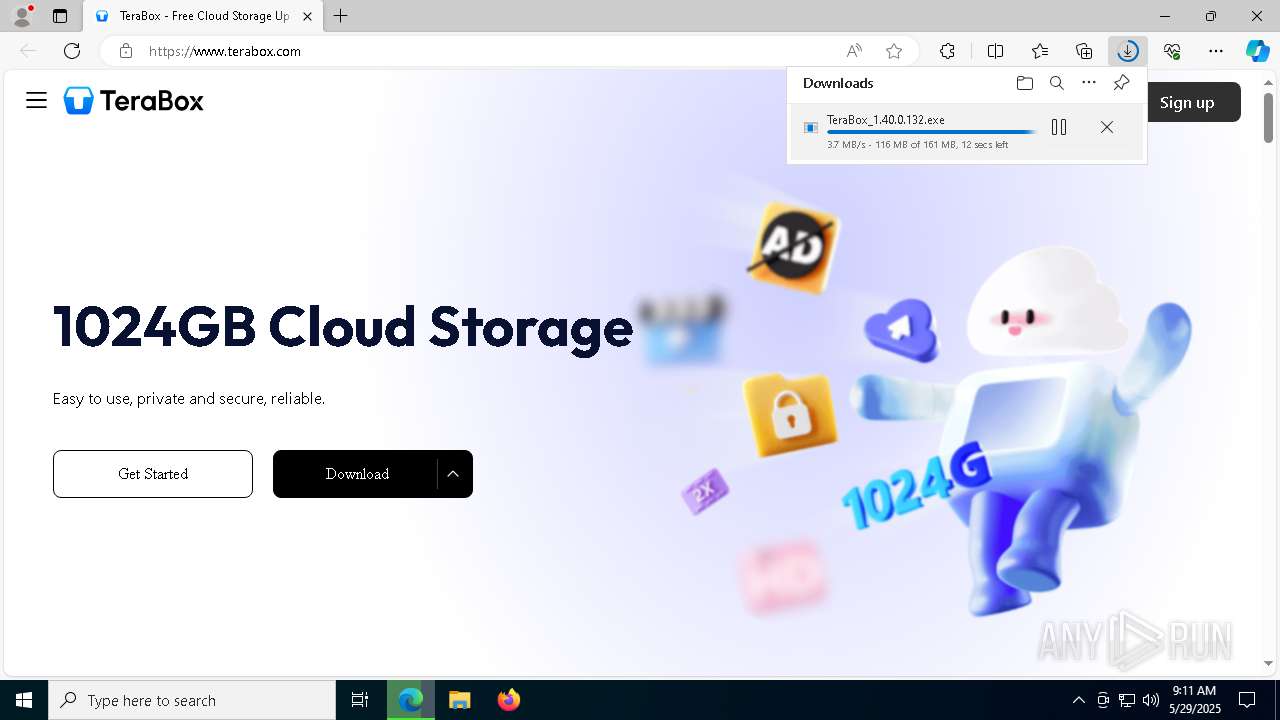The width and height of the screenshot is (1280, 720).
Task: Click the black Download button
Action: click(x=356, y=474)
